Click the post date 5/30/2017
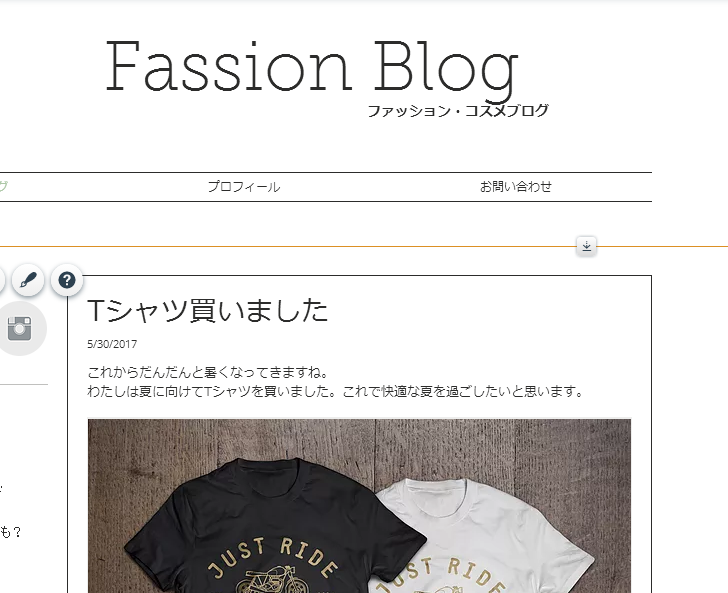This screenshot has width=728, height=593. 112,344
